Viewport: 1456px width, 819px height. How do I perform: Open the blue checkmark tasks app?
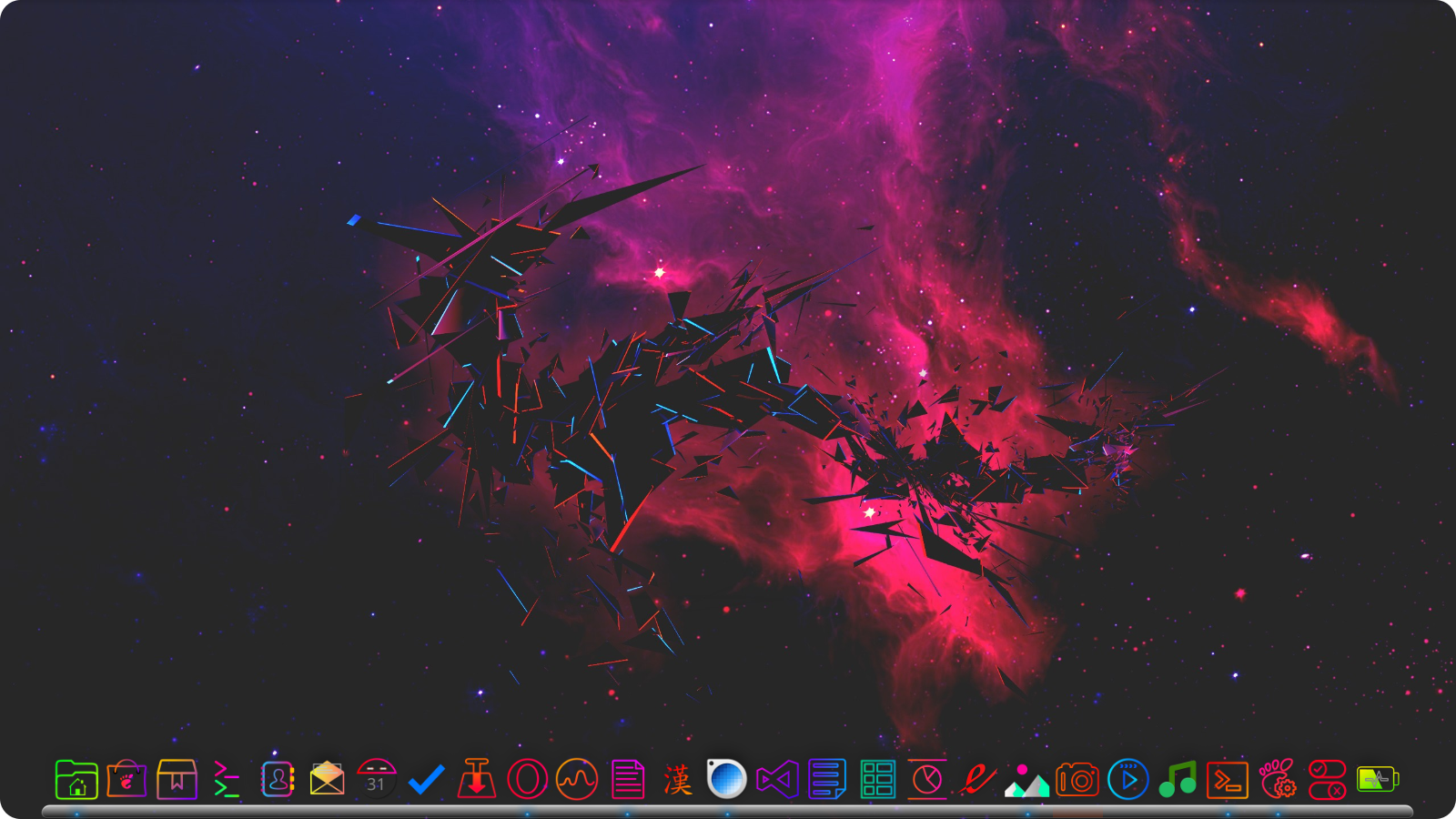427,780
